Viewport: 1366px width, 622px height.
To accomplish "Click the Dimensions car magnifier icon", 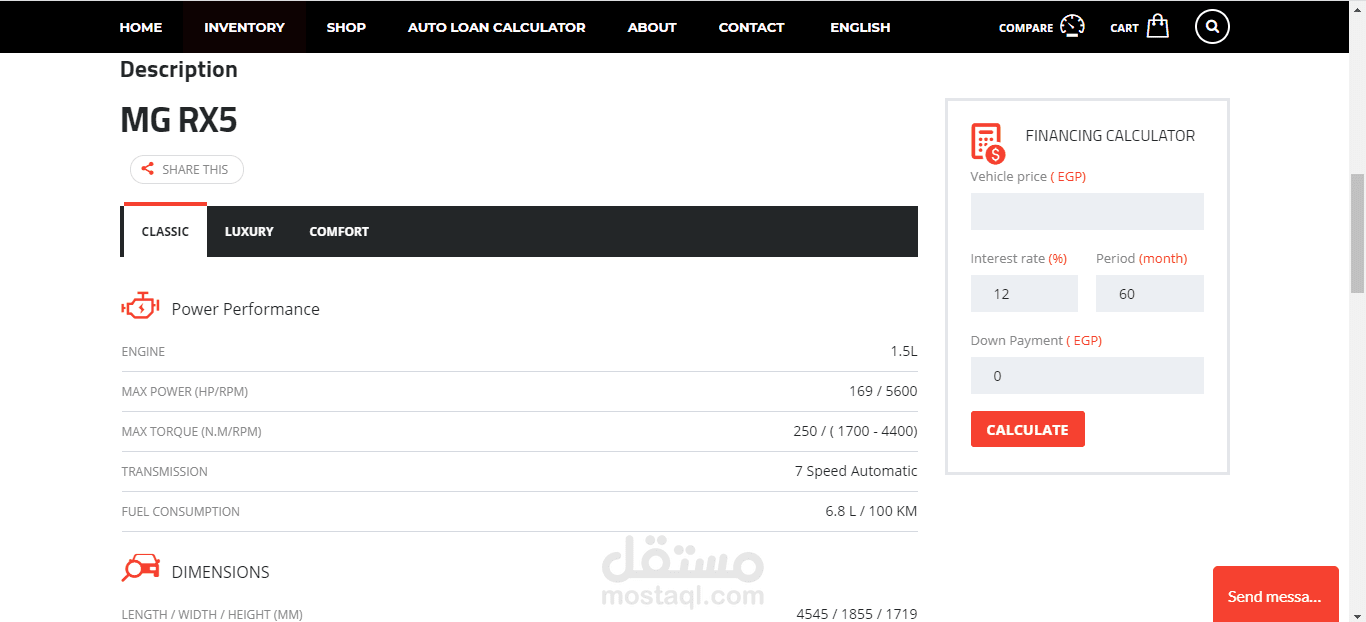I will pos(140,567).
